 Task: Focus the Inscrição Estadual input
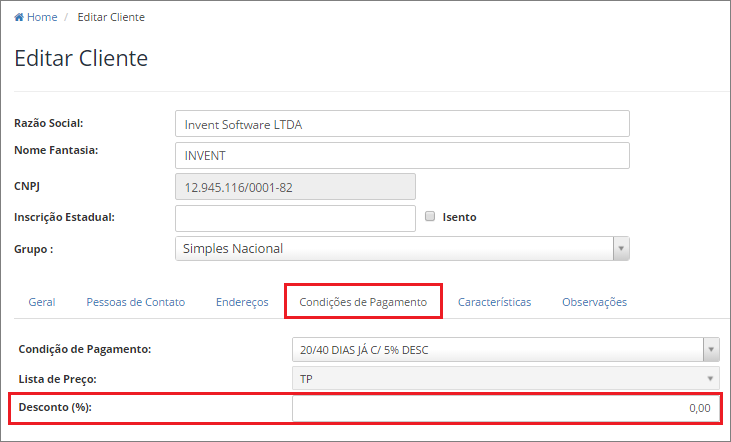295,218
